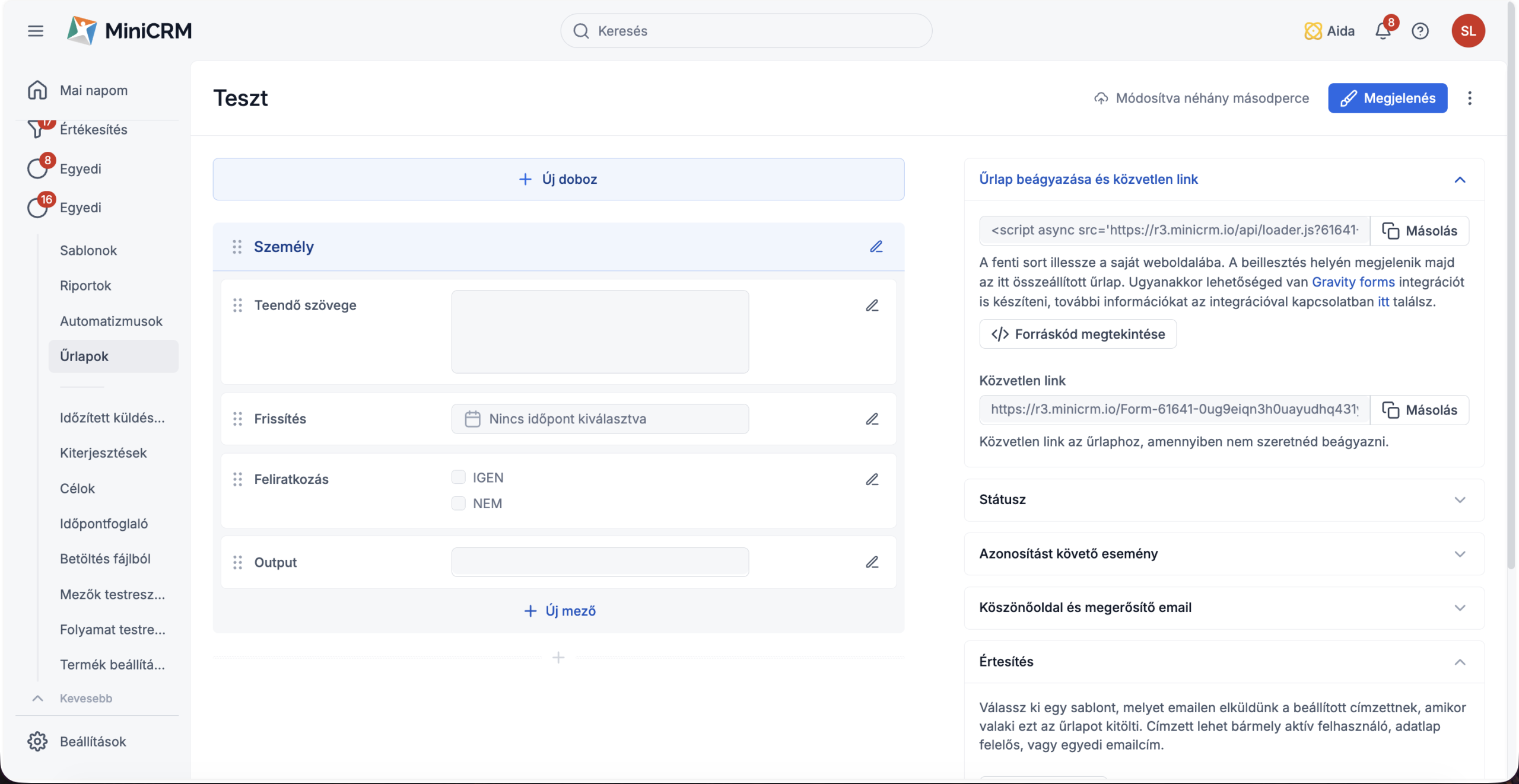Click the Teendő szövege text area
This screenshot has height=784, width=1519.
click(x=600, y=332)
